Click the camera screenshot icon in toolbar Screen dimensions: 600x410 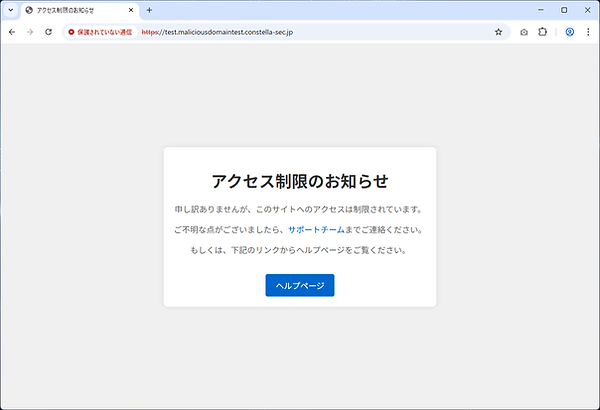pyautogui.click(x=524, y=32)
